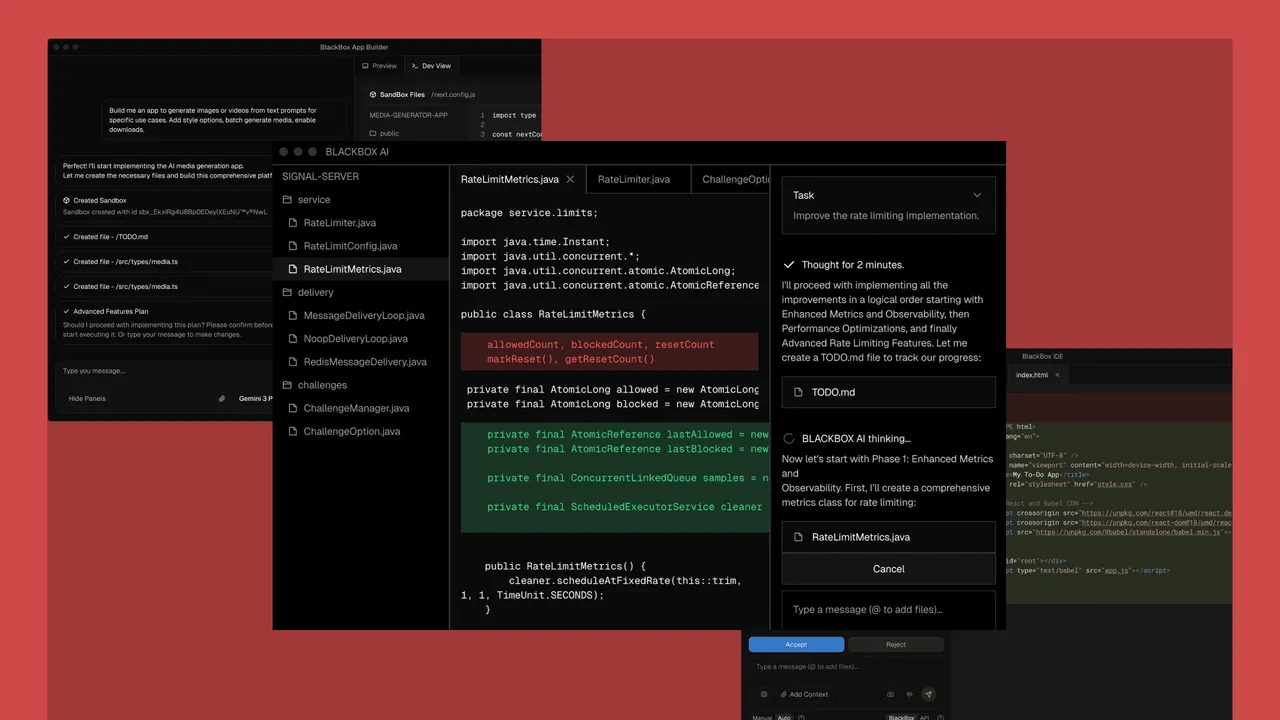1280x720 pixels.
Task: Click the checkmark next to Thought for 2 minutes
Action: click(x=789, y=265)
